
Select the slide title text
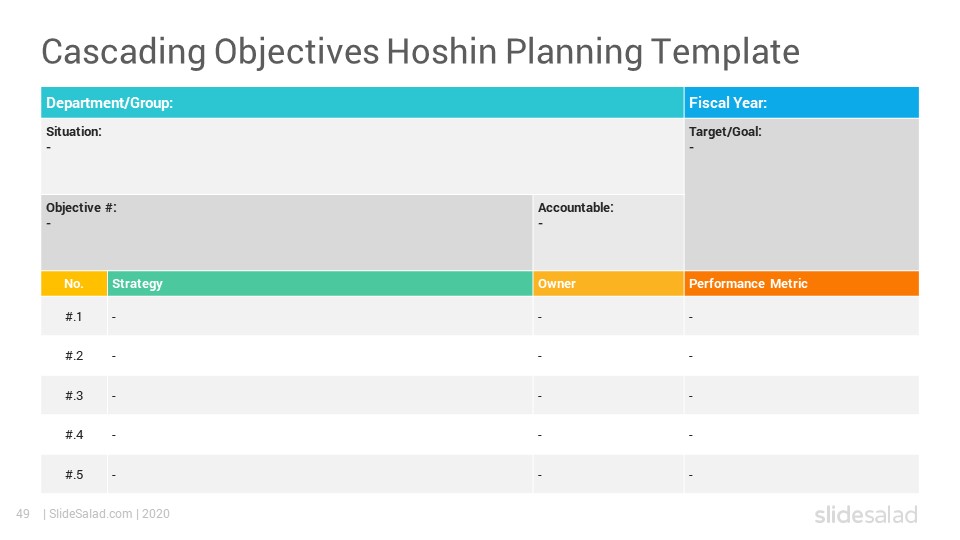point(421,51)
